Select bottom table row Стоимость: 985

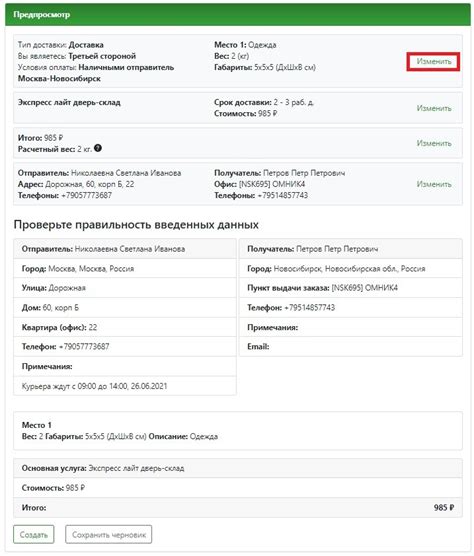tap(238, 488)
